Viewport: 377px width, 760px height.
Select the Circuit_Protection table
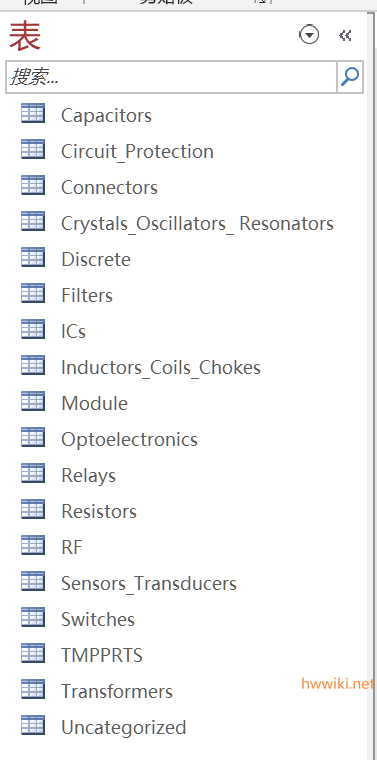[x=137, y=151]
